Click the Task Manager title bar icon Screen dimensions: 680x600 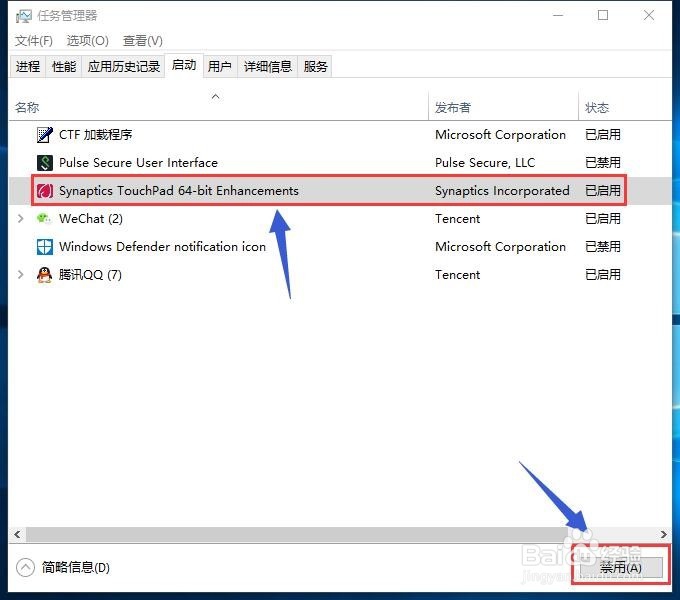coord(24,16)
